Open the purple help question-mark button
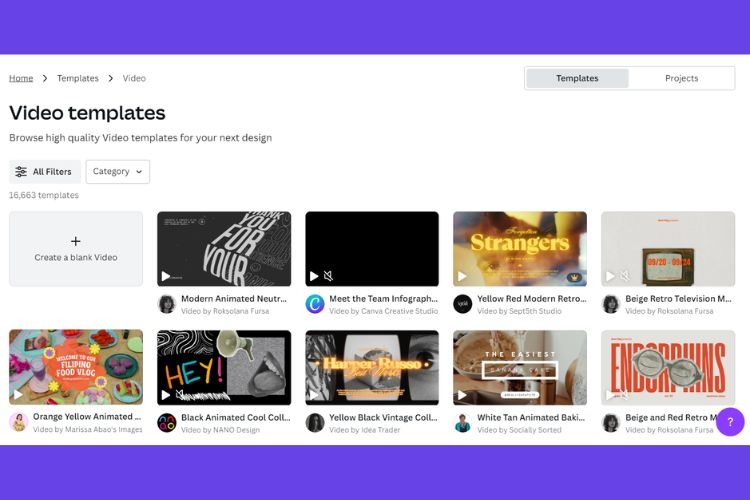The image size is (750, 500). [x=730, y=422]
